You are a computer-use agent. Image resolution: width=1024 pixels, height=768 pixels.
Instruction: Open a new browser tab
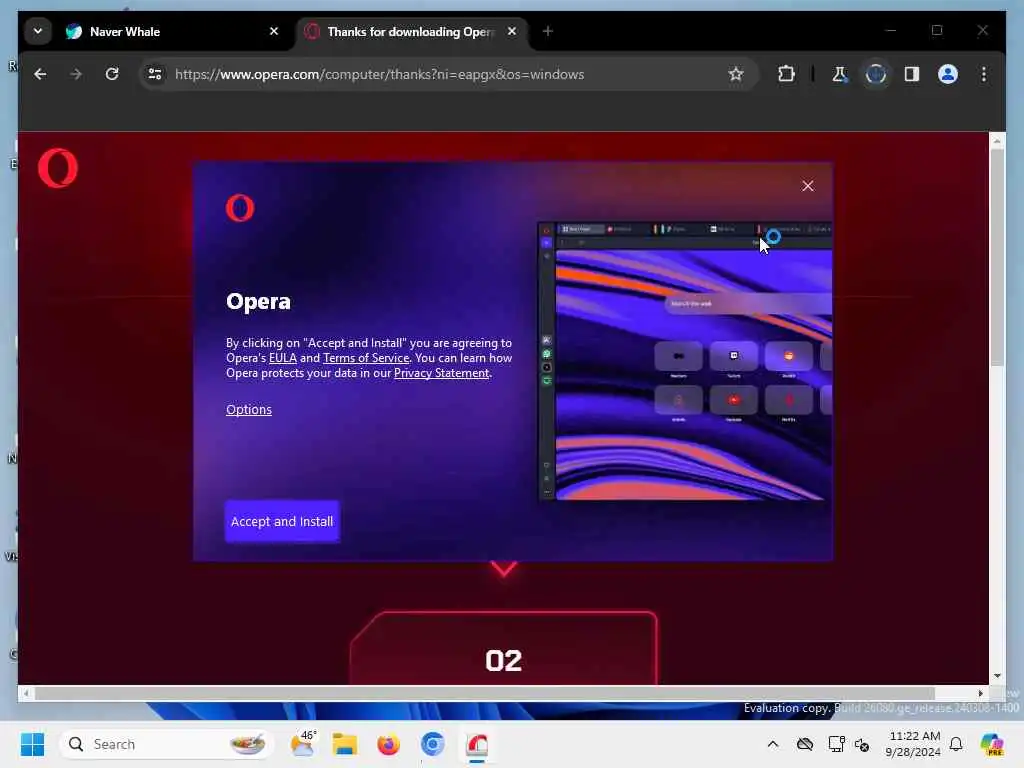[548, 31]
